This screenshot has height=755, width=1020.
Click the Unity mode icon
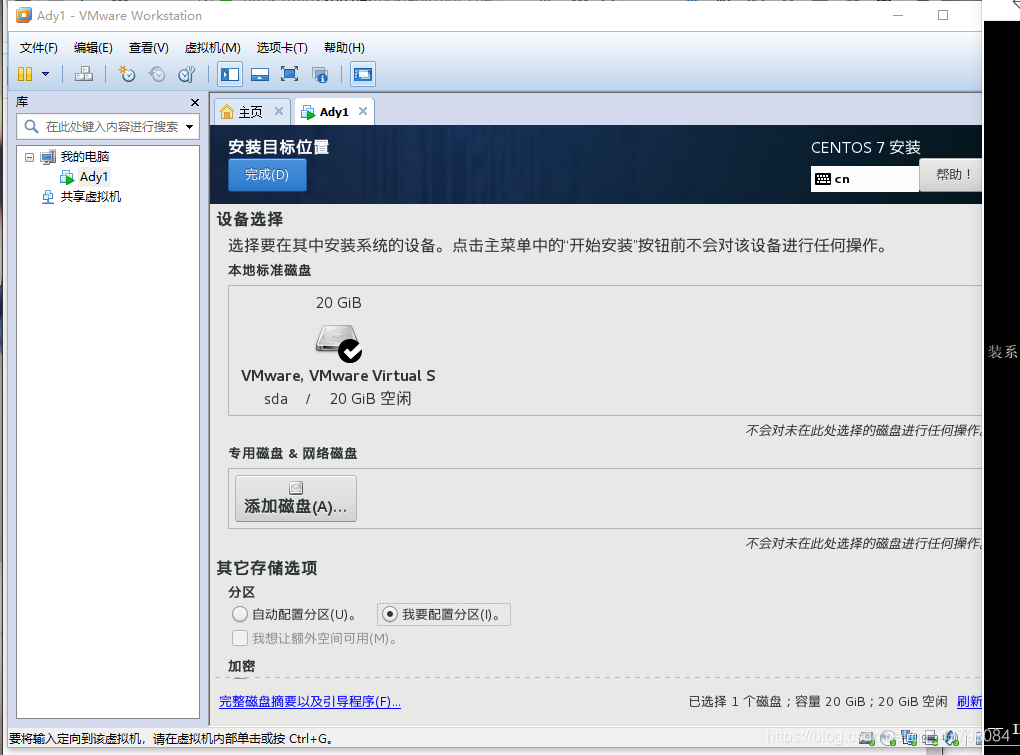click(319, 75)
